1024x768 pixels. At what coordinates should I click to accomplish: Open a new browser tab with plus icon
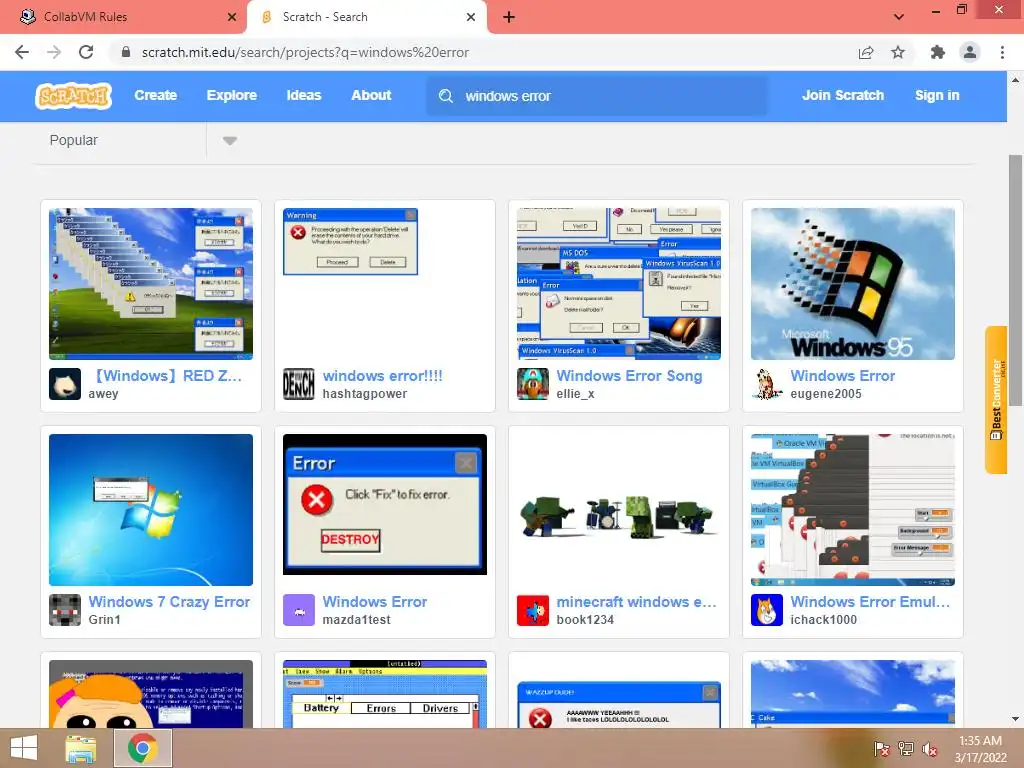click(x=509, y=17)
